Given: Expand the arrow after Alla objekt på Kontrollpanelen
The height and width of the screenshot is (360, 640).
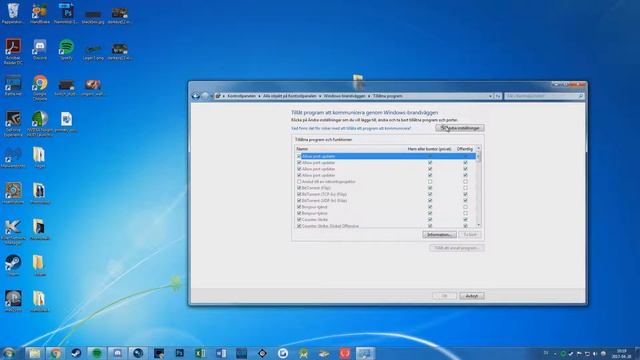Looking at the screenshot, I should tap(320, 96).
